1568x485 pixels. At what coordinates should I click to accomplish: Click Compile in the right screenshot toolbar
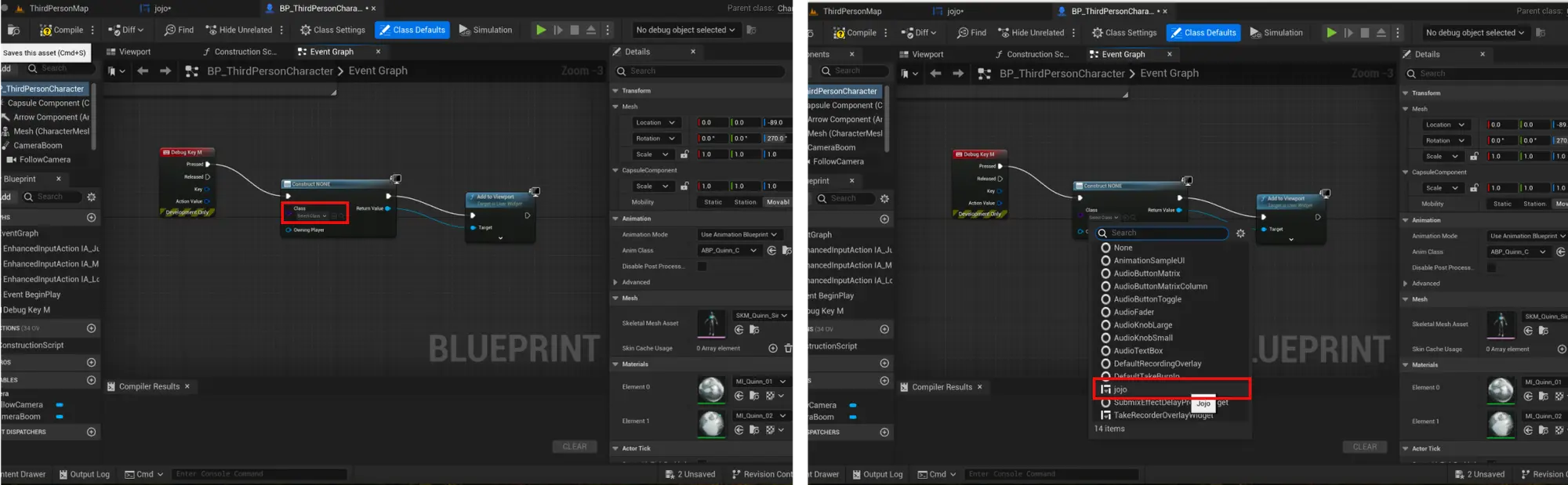coord(855,33)
